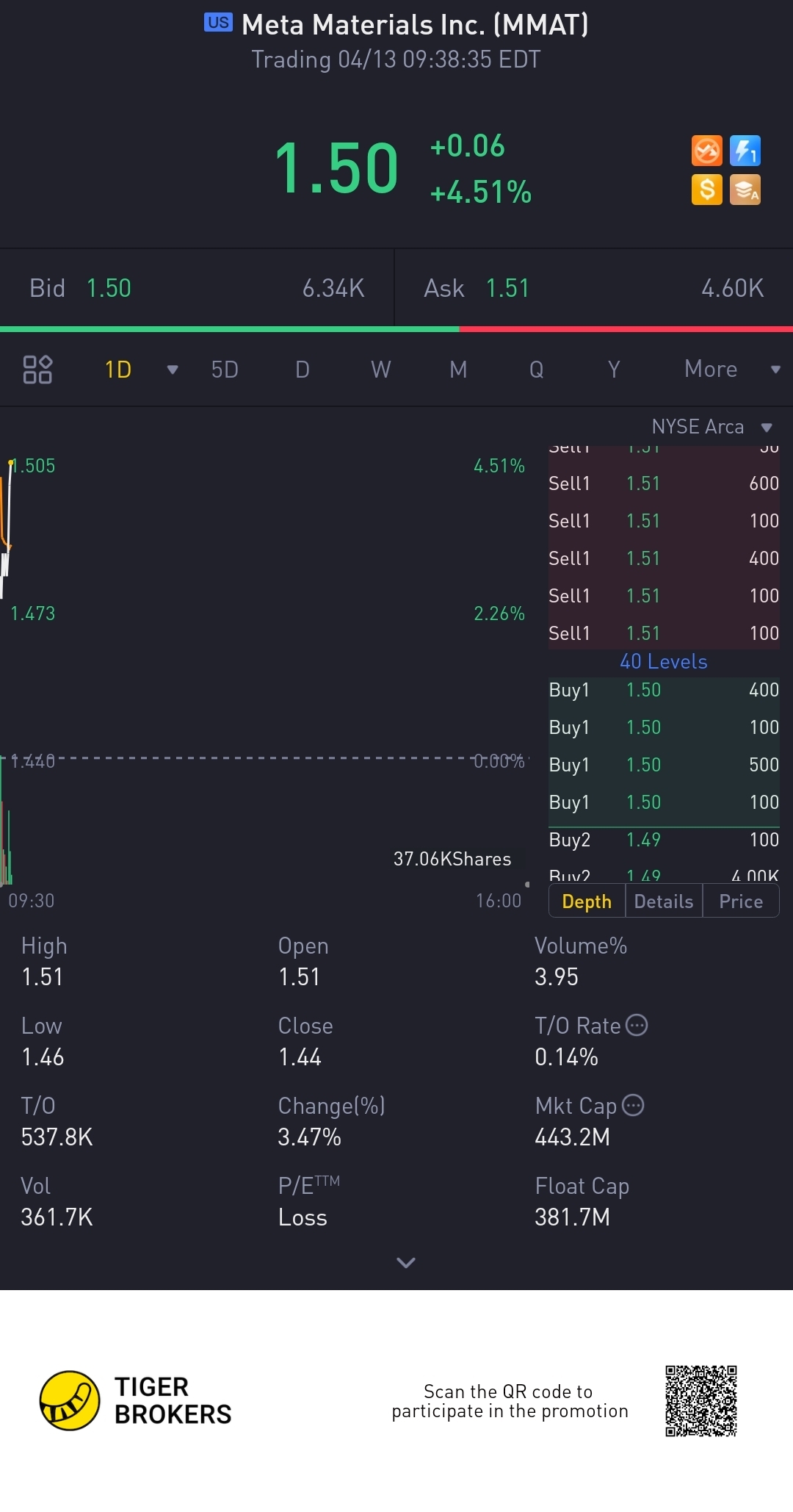Switch to the 5D chart tab

(225, 369)
